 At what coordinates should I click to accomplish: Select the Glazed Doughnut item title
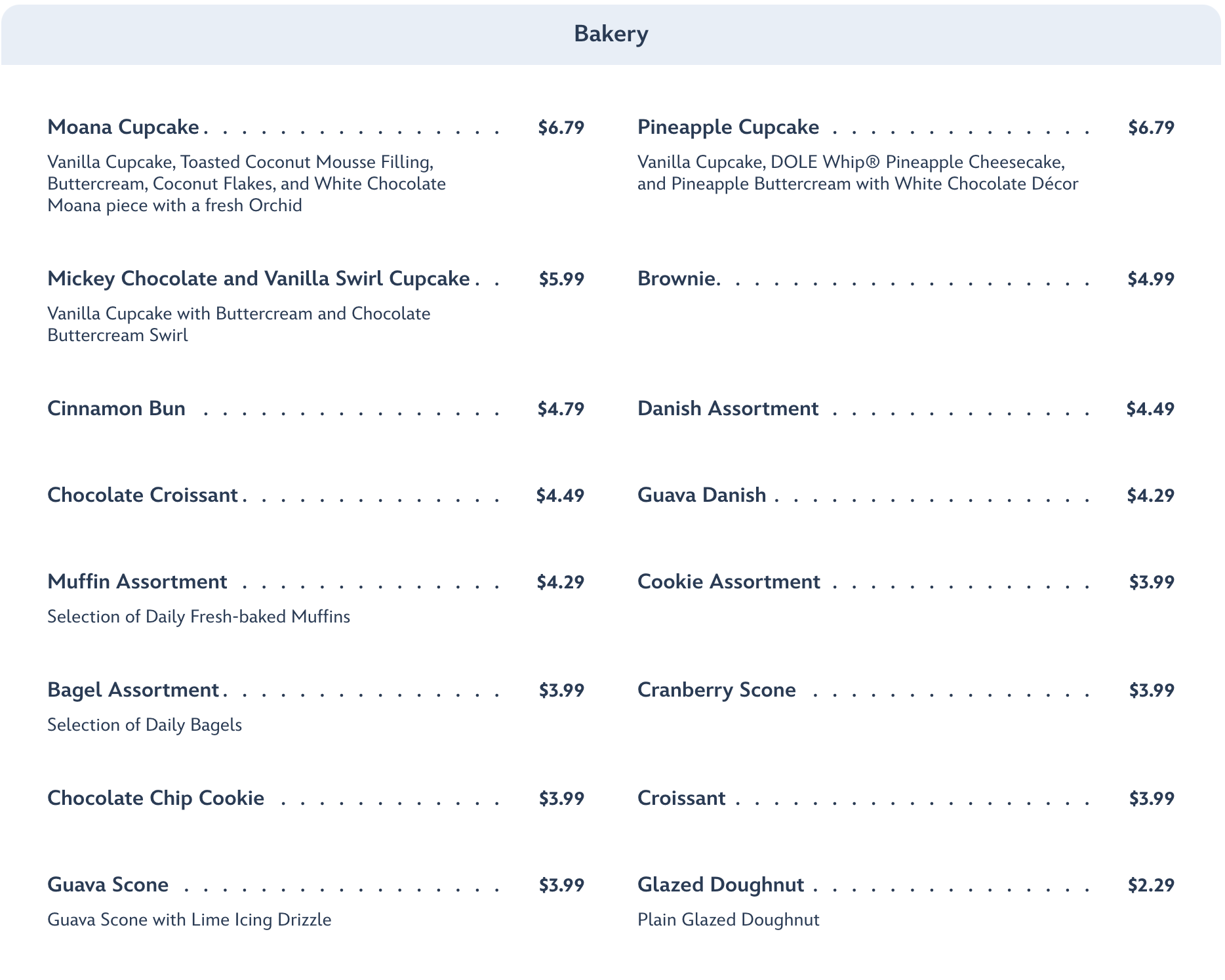721,885
